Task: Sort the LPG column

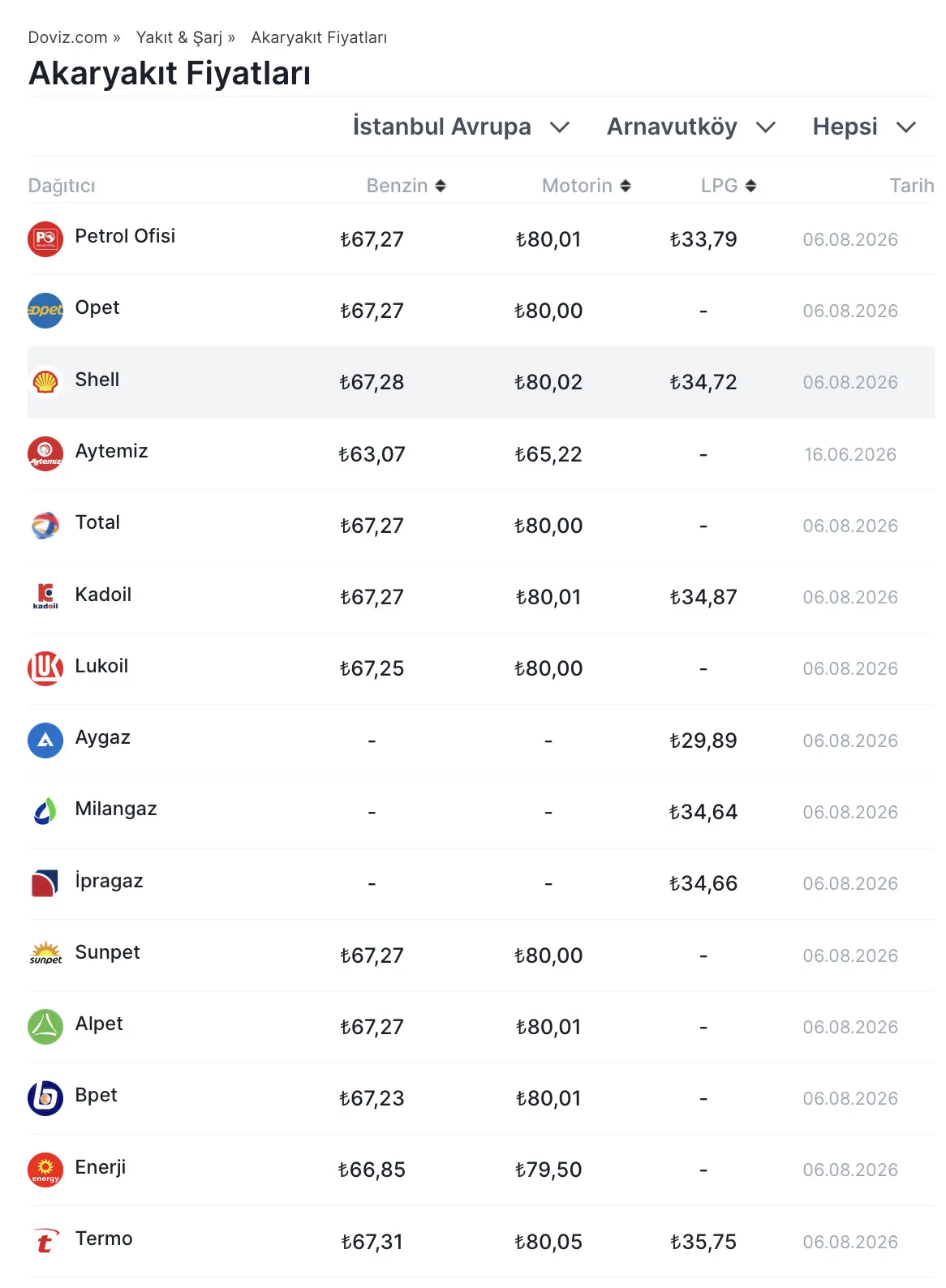Action: pyautogui.click(x=728, y=186)
